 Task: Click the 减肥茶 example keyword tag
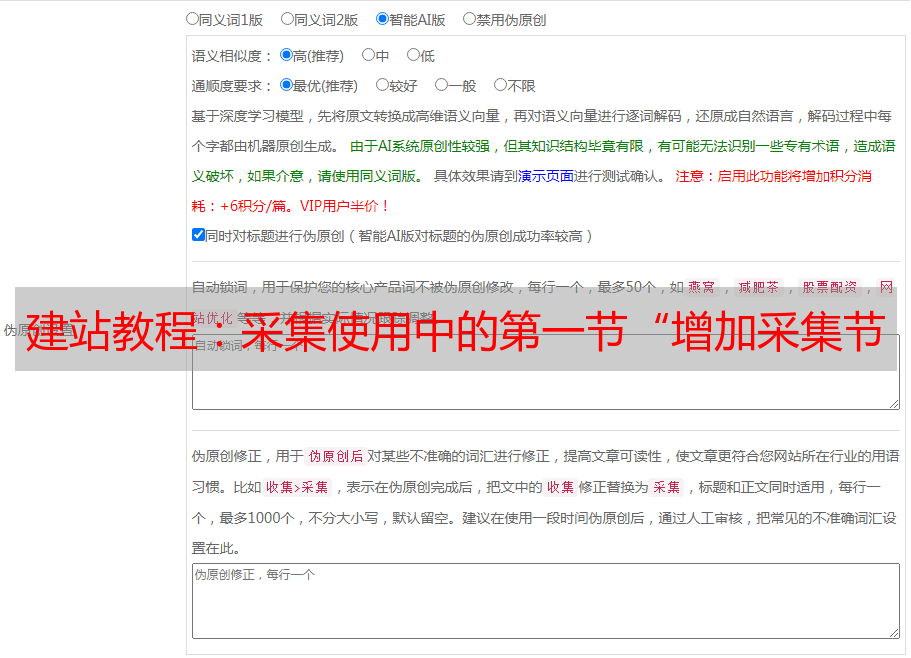(x=758, y=287)
